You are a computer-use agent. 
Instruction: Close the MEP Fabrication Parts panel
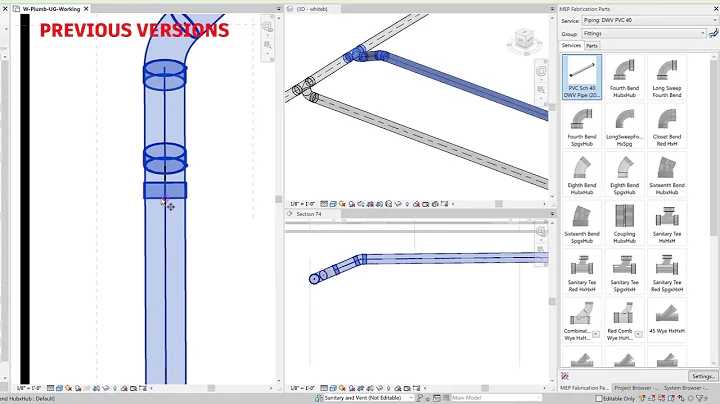pyautogui.click(x=715, y=9)
